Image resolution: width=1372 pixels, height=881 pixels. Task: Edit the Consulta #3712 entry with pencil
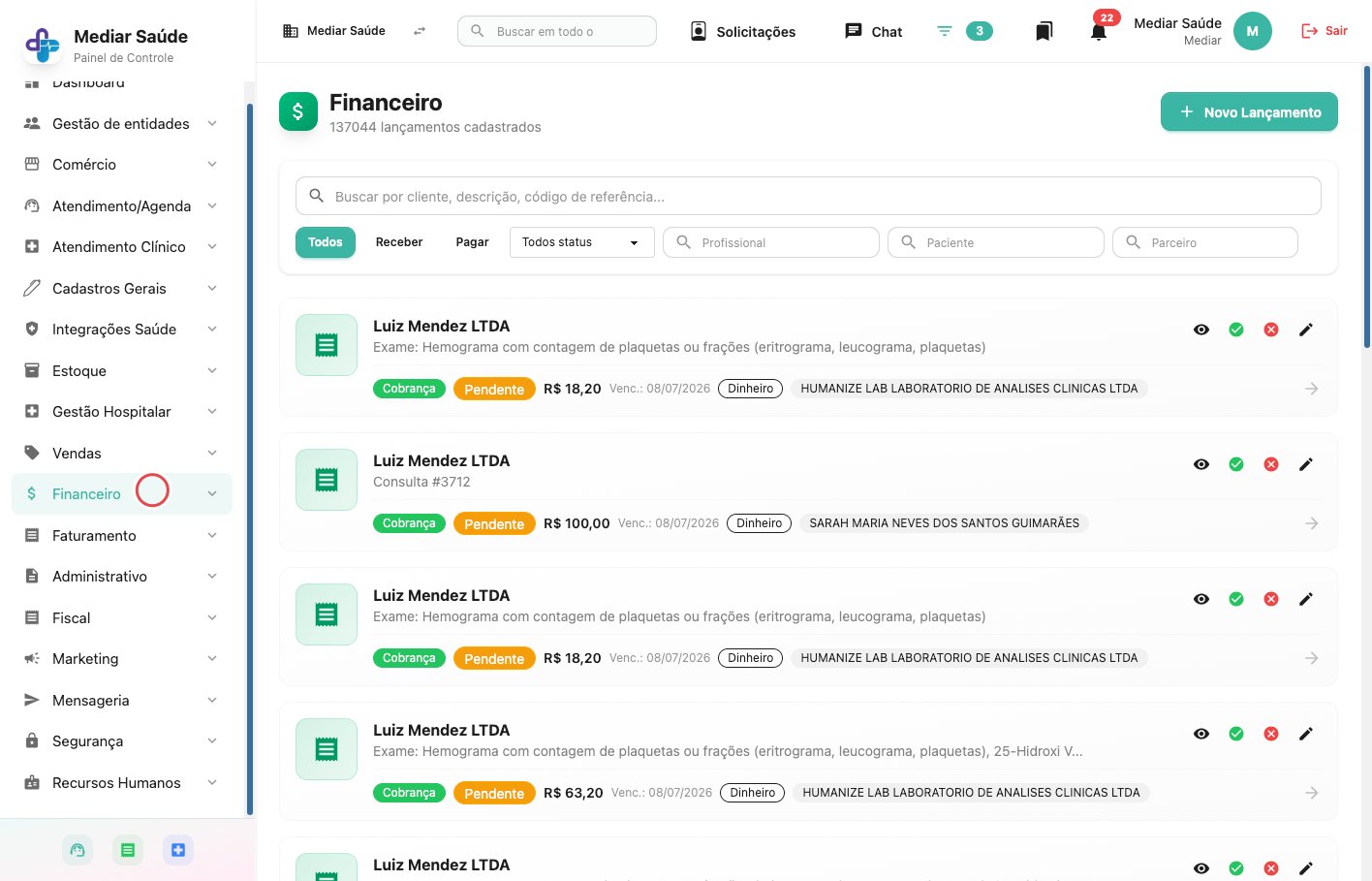tap(1306, 464)
